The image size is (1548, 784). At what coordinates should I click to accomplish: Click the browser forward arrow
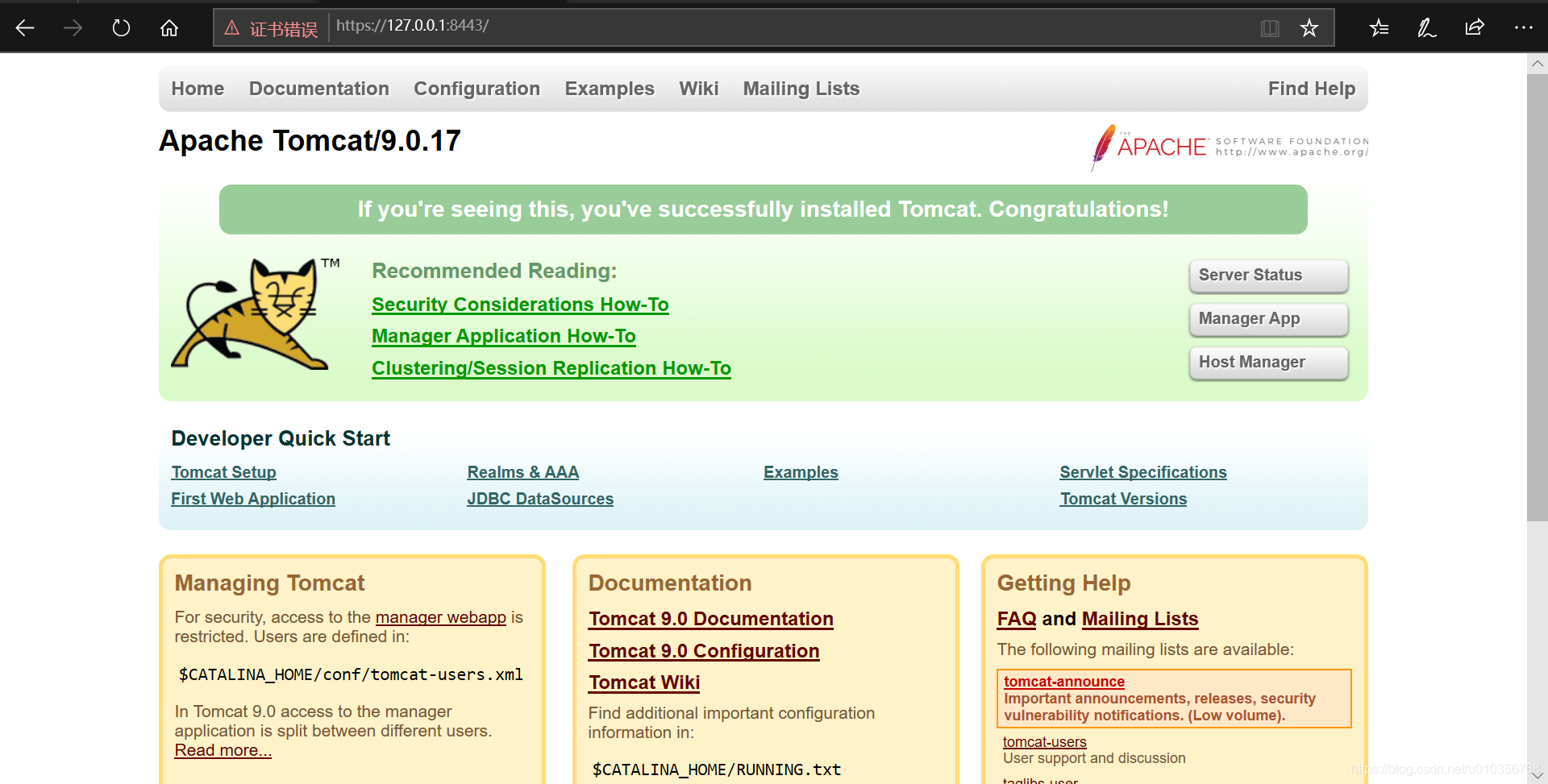click(x=73, y=28)
